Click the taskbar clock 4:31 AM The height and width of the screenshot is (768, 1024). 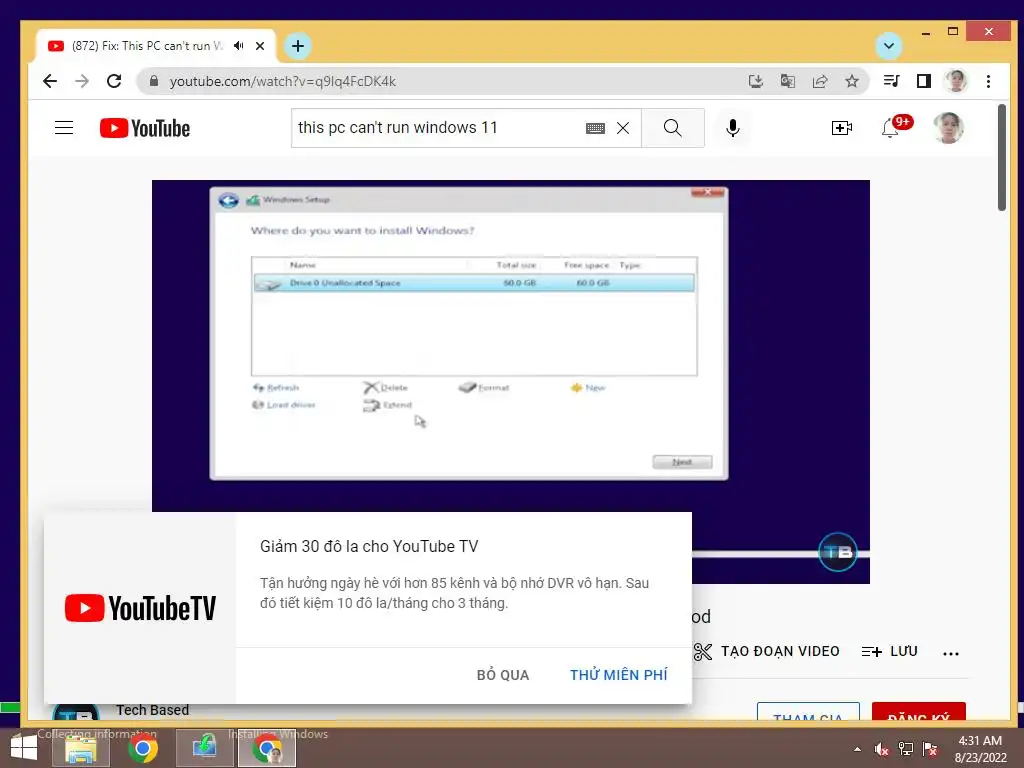980,741
